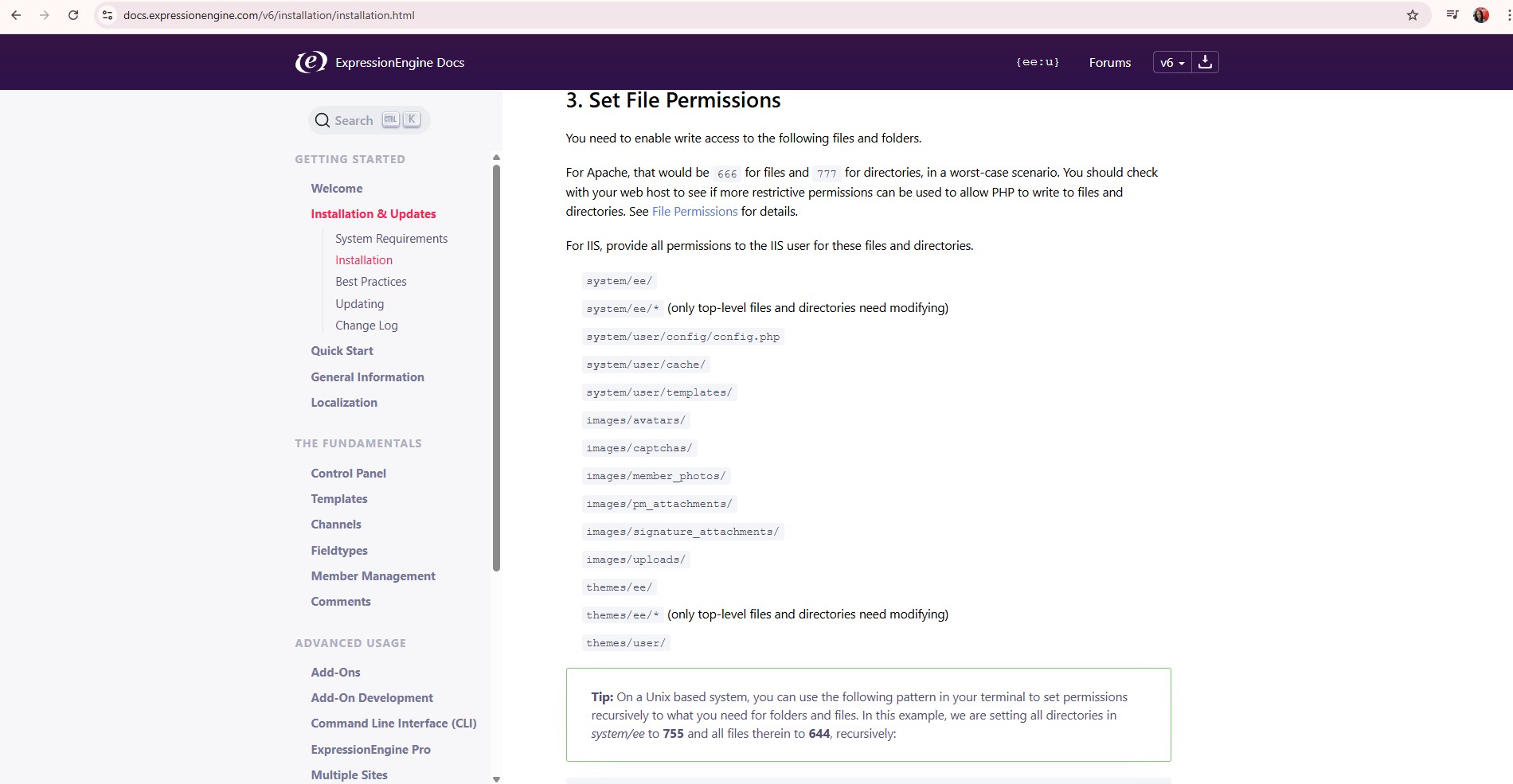Open the {ee:u} university page

(x=1037, y=62)
